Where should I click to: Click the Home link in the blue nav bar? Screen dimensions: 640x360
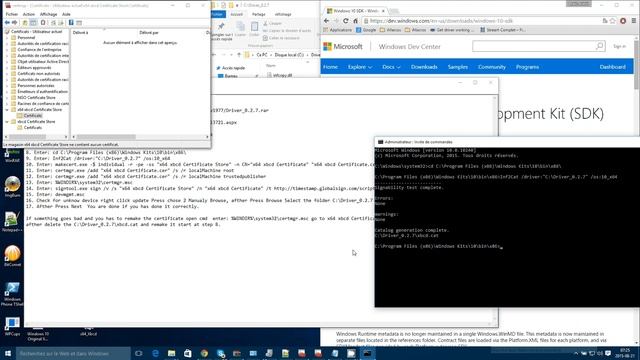coord(331,67)
